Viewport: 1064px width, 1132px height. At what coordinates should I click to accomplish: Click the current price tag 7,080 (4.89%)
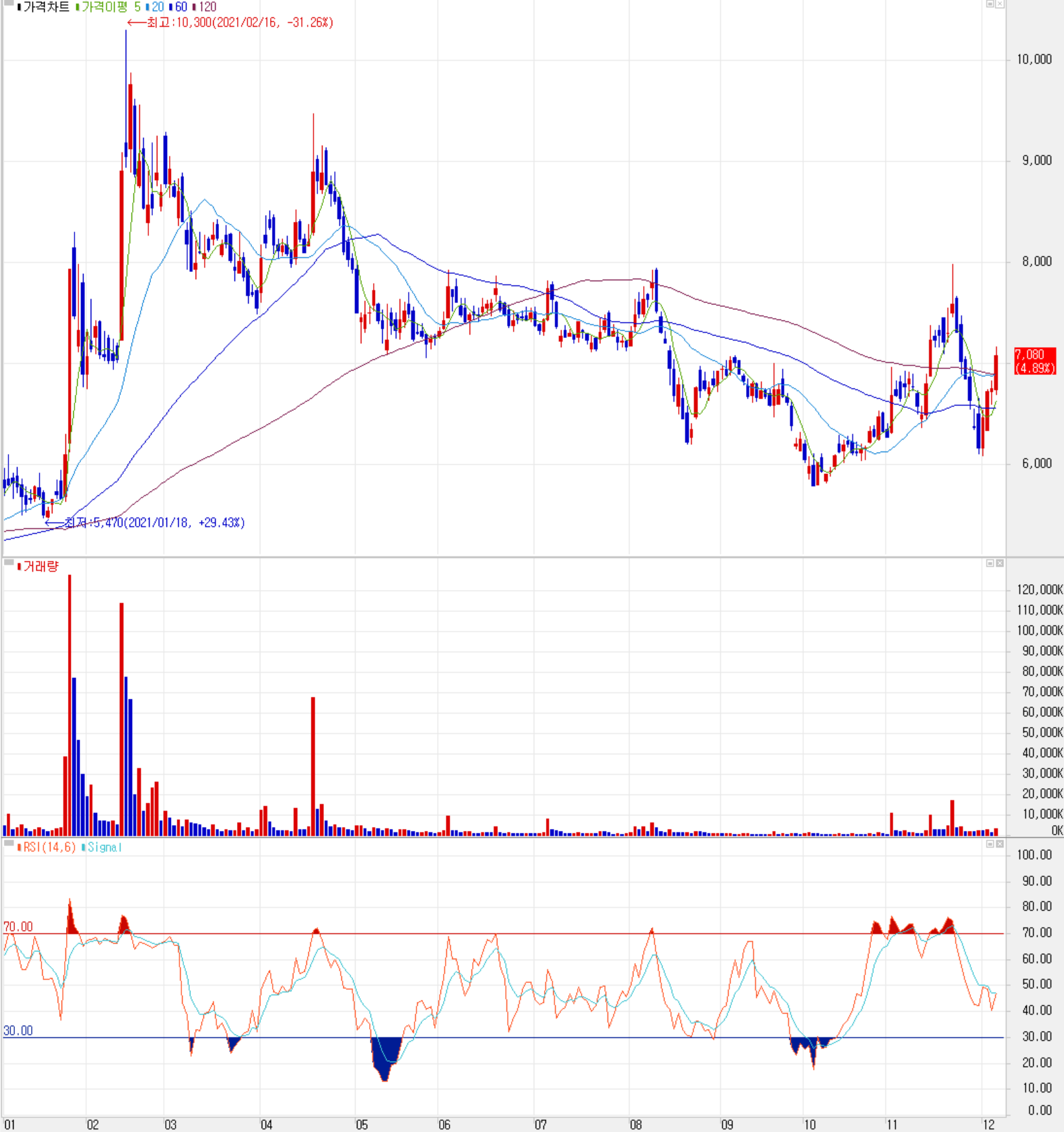coord(1035,361)
